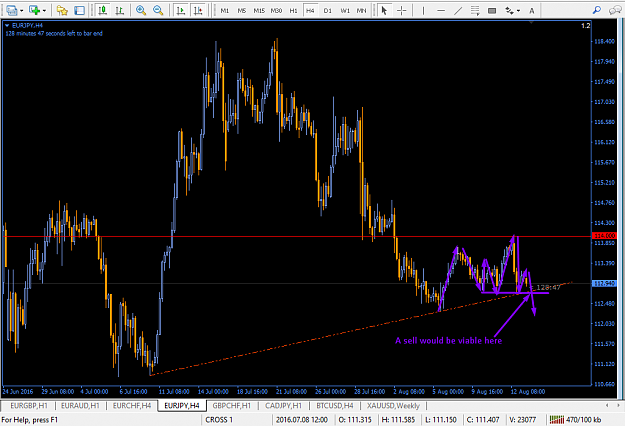The image size is (625, 426).
Task: Select the rectangle shape tool
Action: [492, 10]
